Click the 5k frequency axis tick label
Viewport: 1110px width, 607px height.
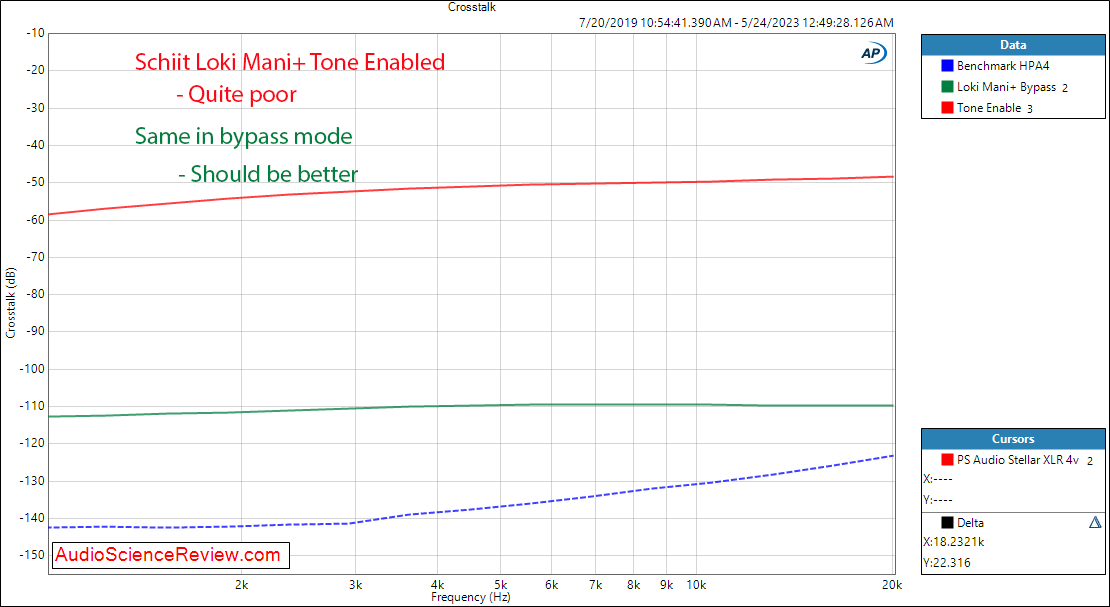[x=500, y=584]
